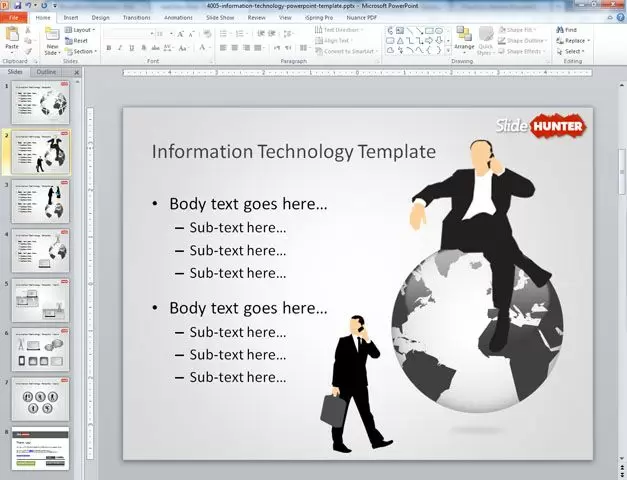Click the Format Painter brush icon

pos(30,52)
